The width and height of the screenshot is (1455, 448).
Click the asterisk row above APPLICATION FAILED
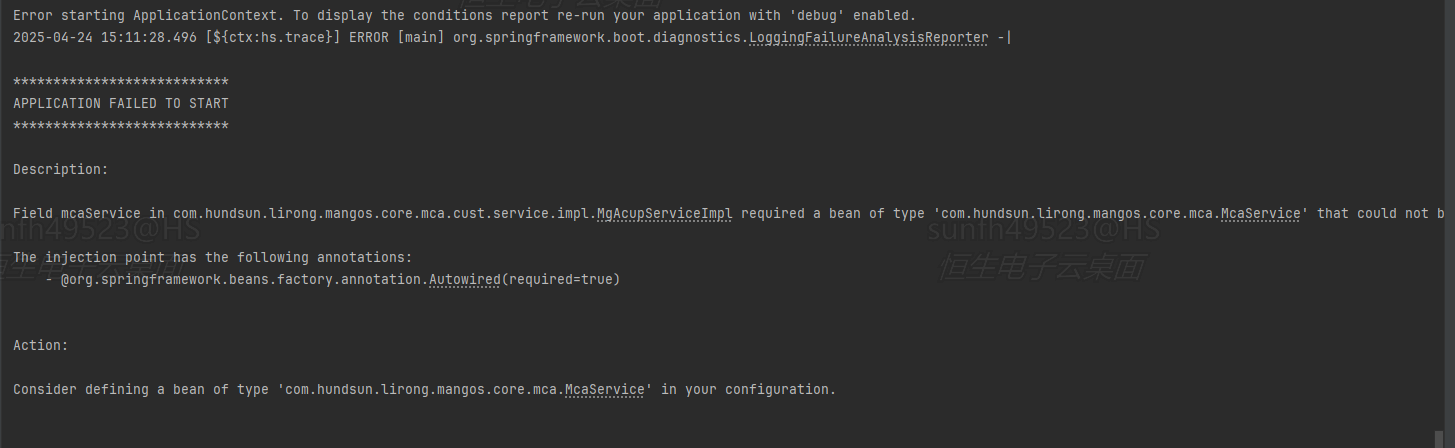pos(120,82)
